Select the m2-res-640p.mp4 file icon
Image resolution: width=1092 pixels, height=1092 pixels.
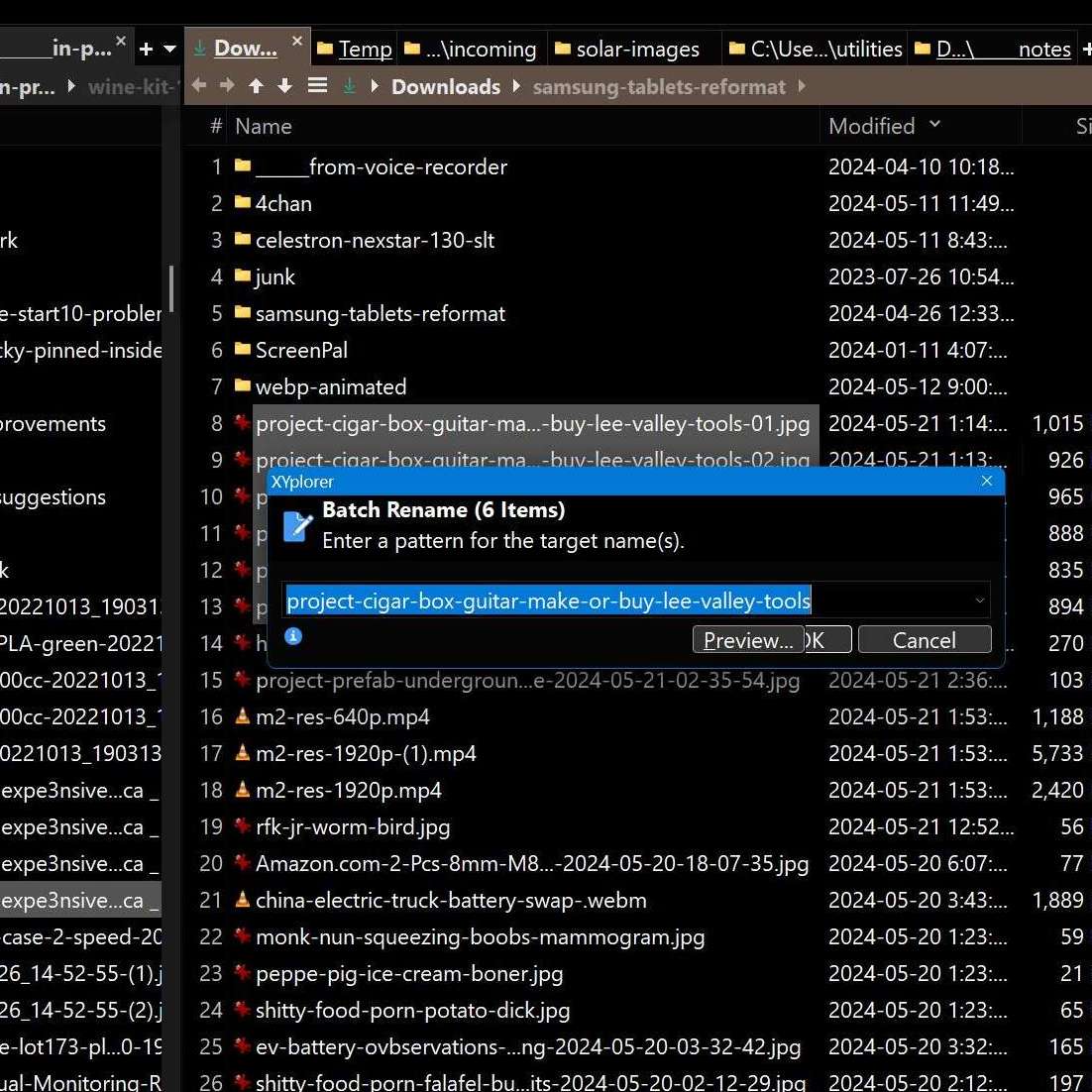(x=242, y=716)
